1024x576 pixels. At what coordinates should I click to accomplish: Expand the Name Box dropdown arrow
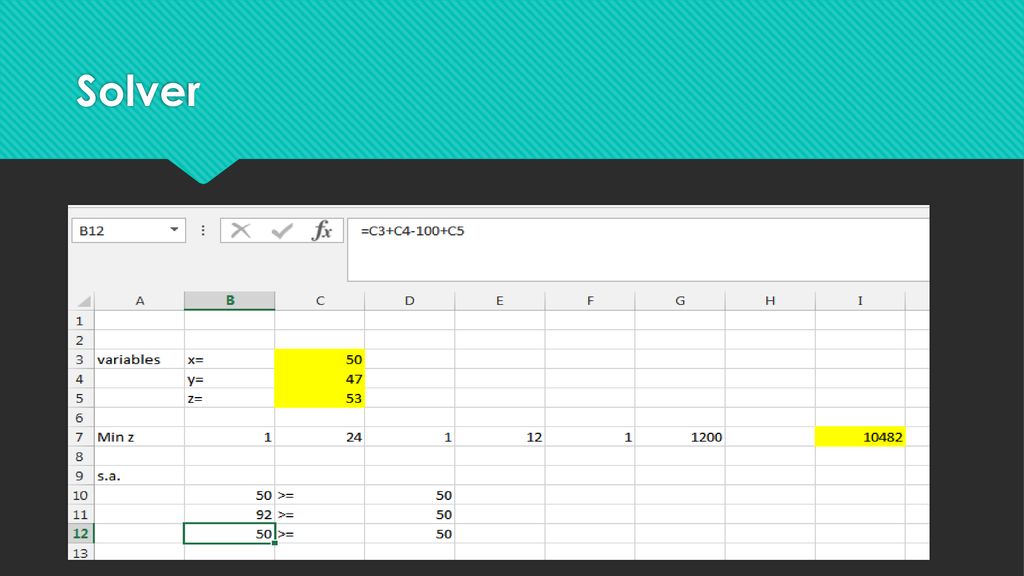tap(174, 230)
